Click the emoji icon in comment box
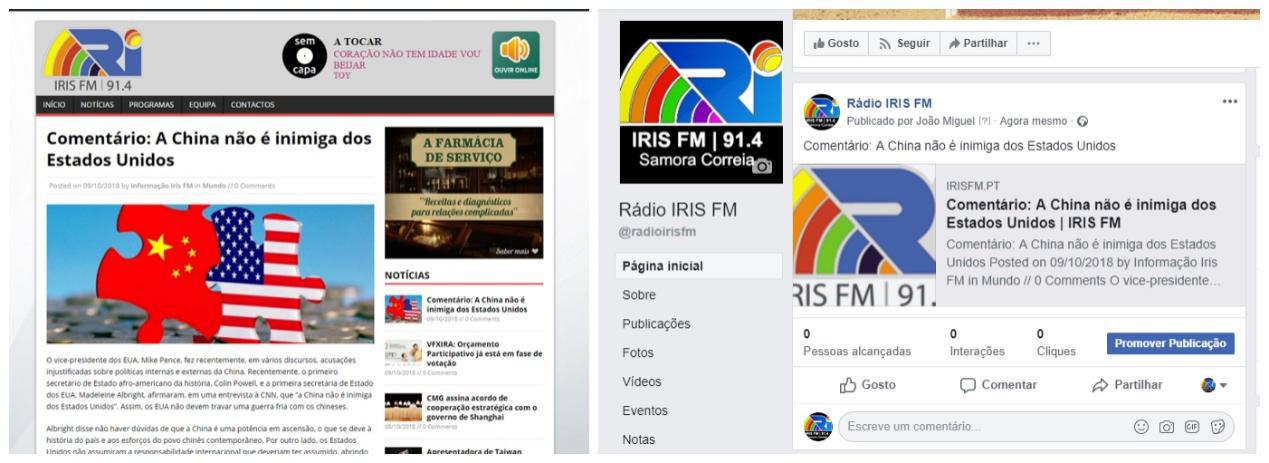Image resolution: width=1269 pixels, height=463 pixels. [x=1140, y=427]
